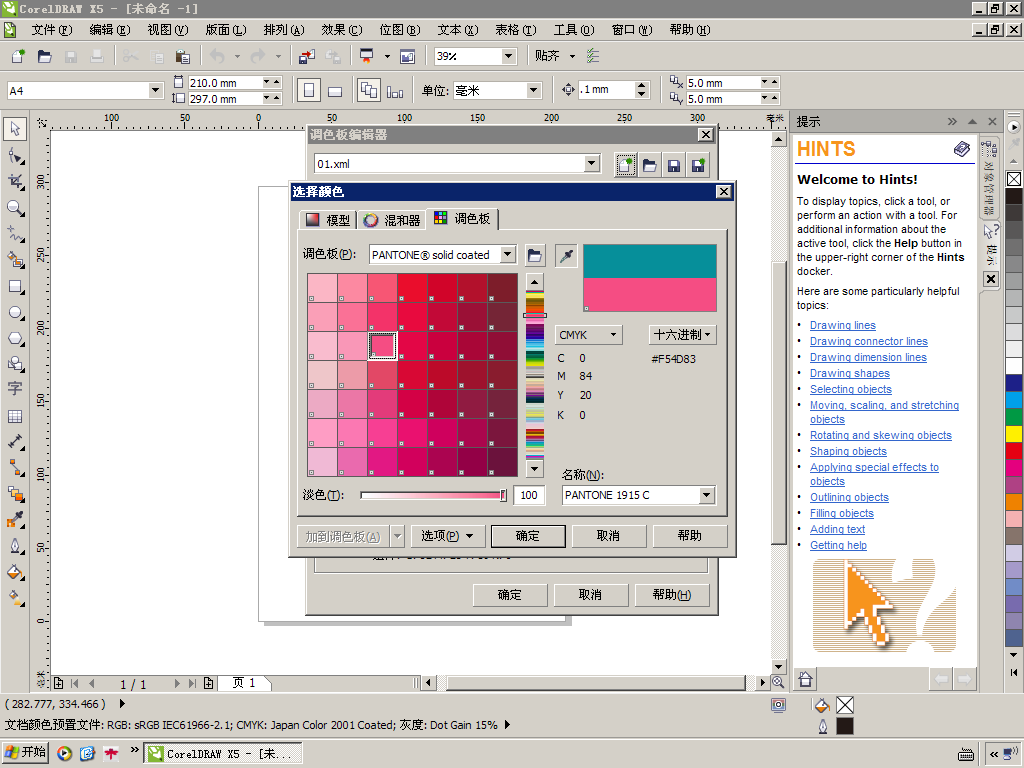
Task: Select the Table tool in toolbox
Action: [15, 416]
